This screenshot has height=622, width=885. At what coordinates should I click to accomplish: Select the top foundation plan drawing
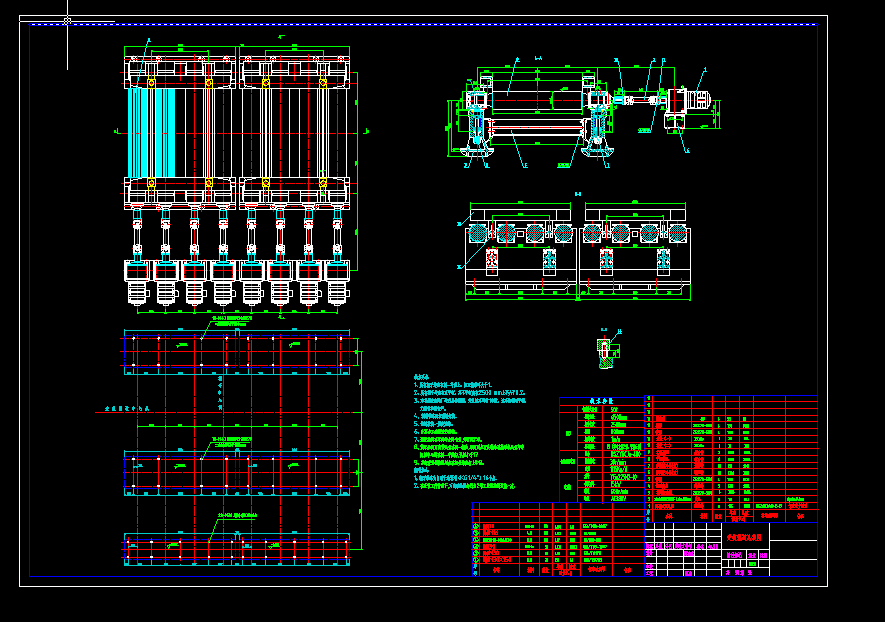pos(240,353)
